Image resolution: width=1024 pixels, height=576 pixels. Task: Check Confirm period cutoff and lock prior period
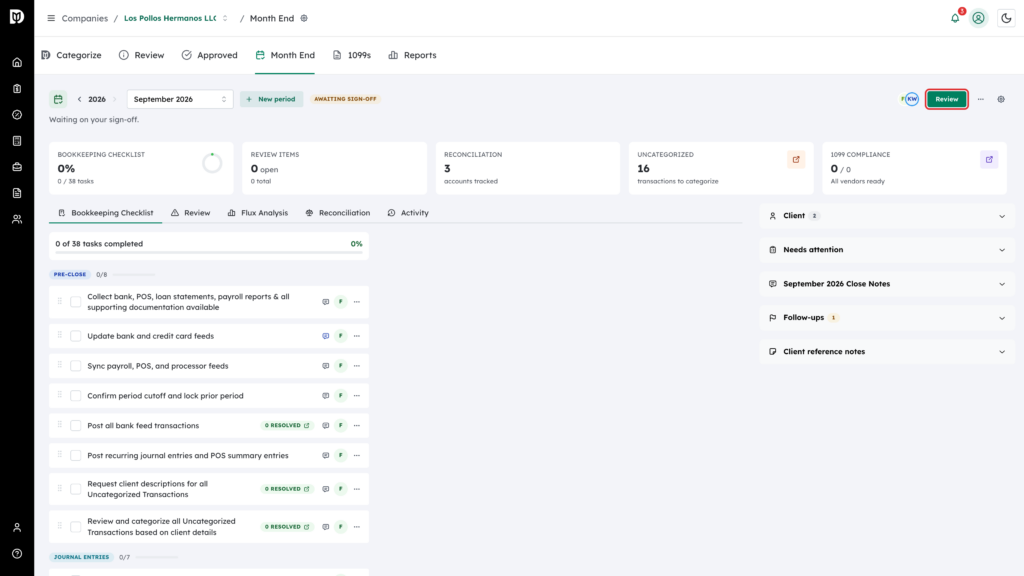pyautogui.click(x=76, y=396)
